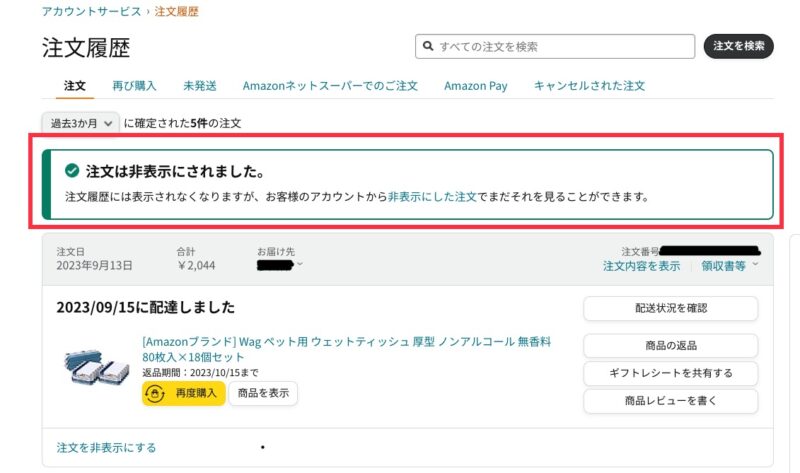800x473 pixels.
Task: Click the 商品レビューを書く button
Action: click(670, 401)
